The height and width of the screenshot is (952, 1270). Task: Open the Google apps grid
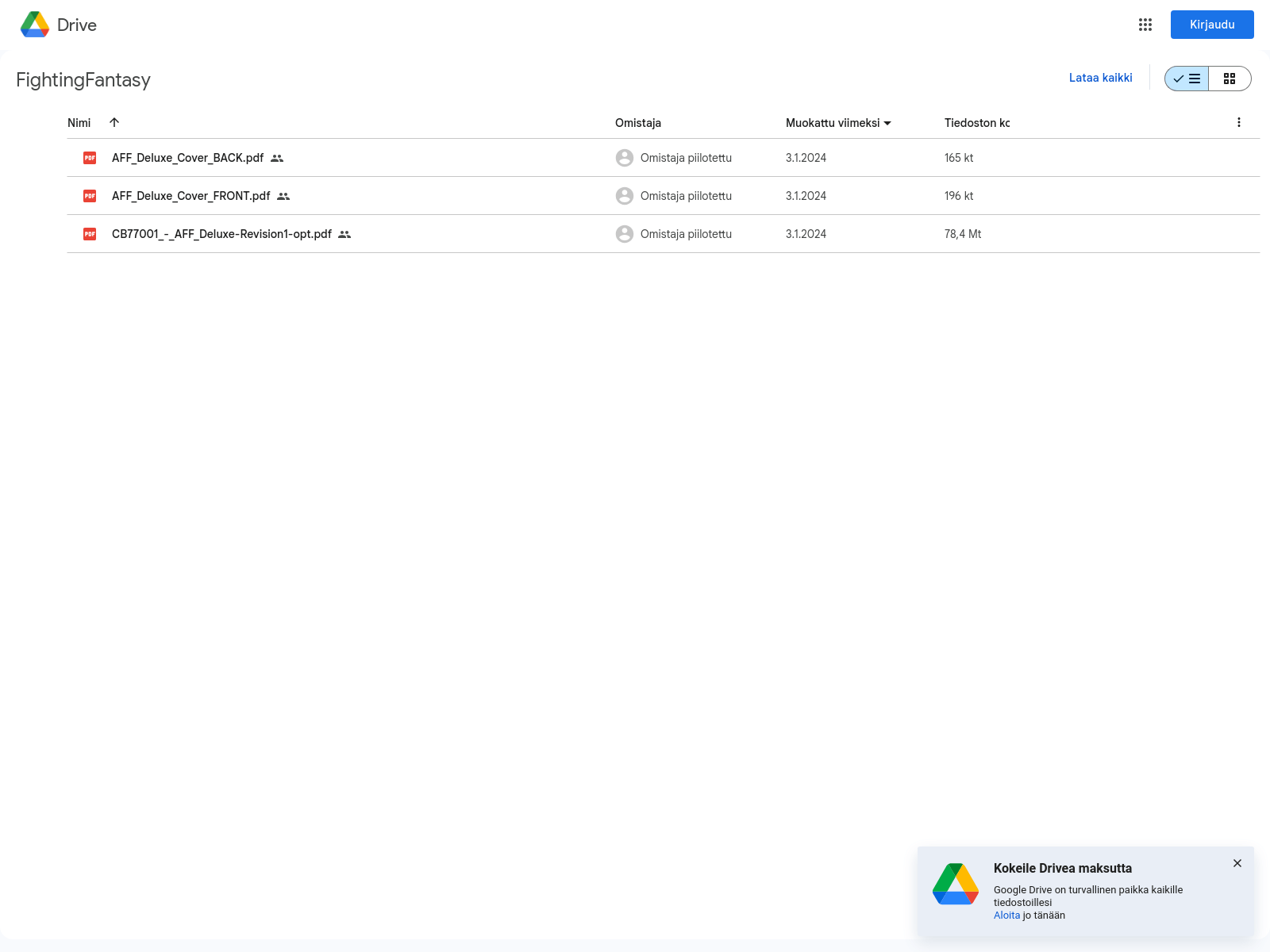pos(1145,25)
